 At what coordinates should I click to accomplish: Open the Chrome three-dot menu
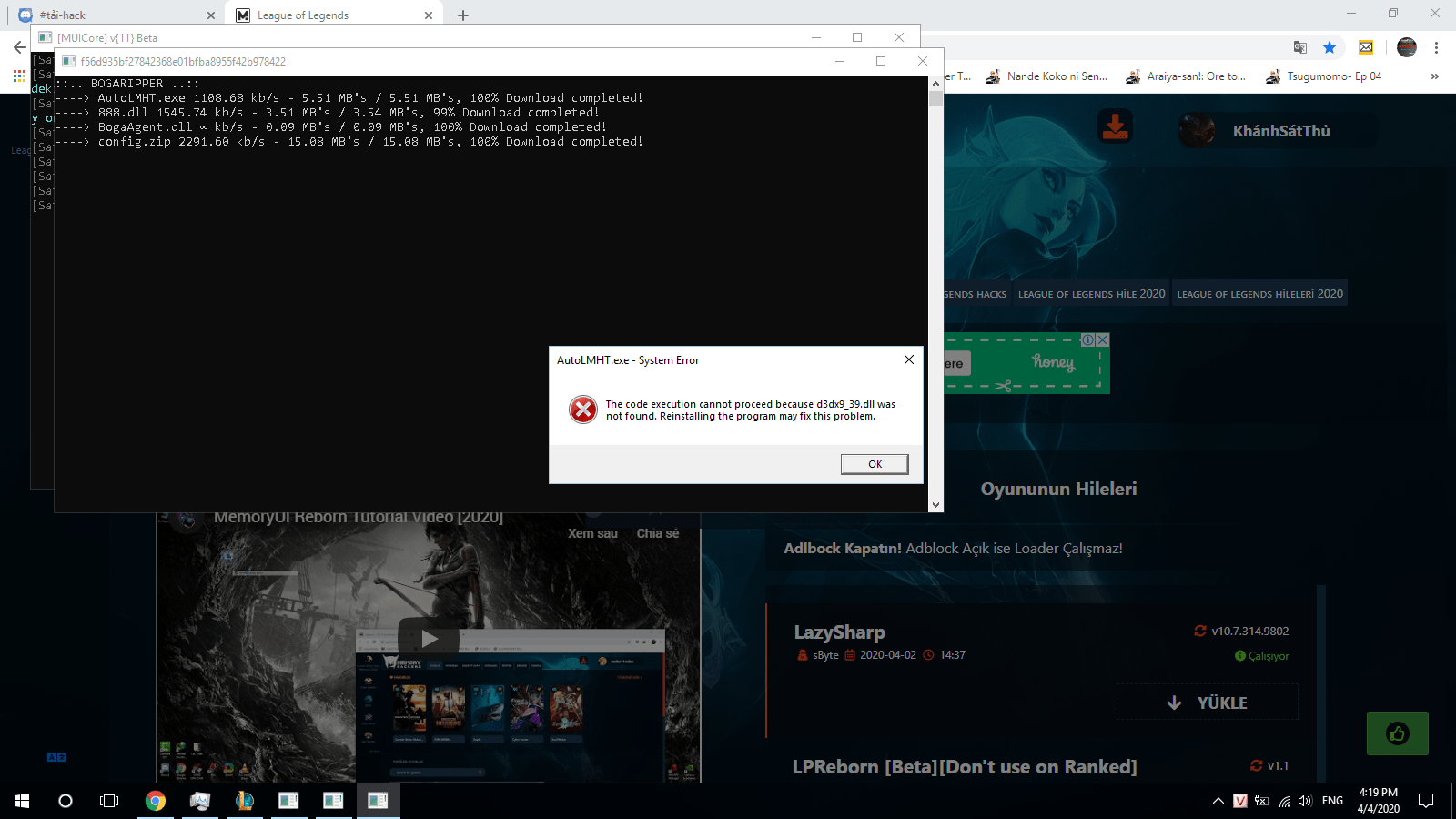click(1436, 47)
